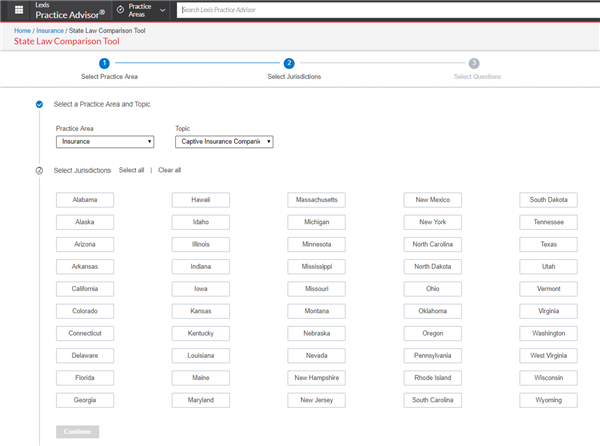This screenshot has height=446, width=600.
Task: Select the Colorado jurisdiction button
Action: pyautogui.click(x=85, y=311)
